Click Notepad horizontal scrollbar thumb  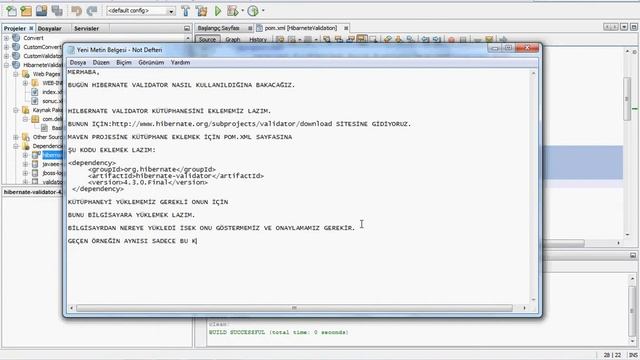tap(294, 308)
